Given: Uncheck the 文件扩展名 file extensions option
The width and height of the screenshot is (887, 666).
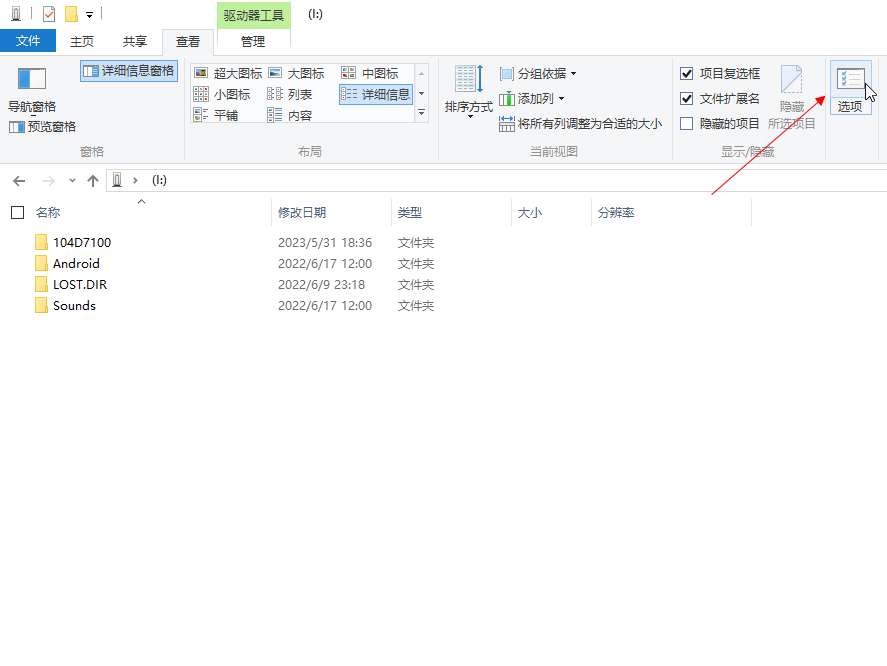Looking at the screenshot, I should coord(686,98).
